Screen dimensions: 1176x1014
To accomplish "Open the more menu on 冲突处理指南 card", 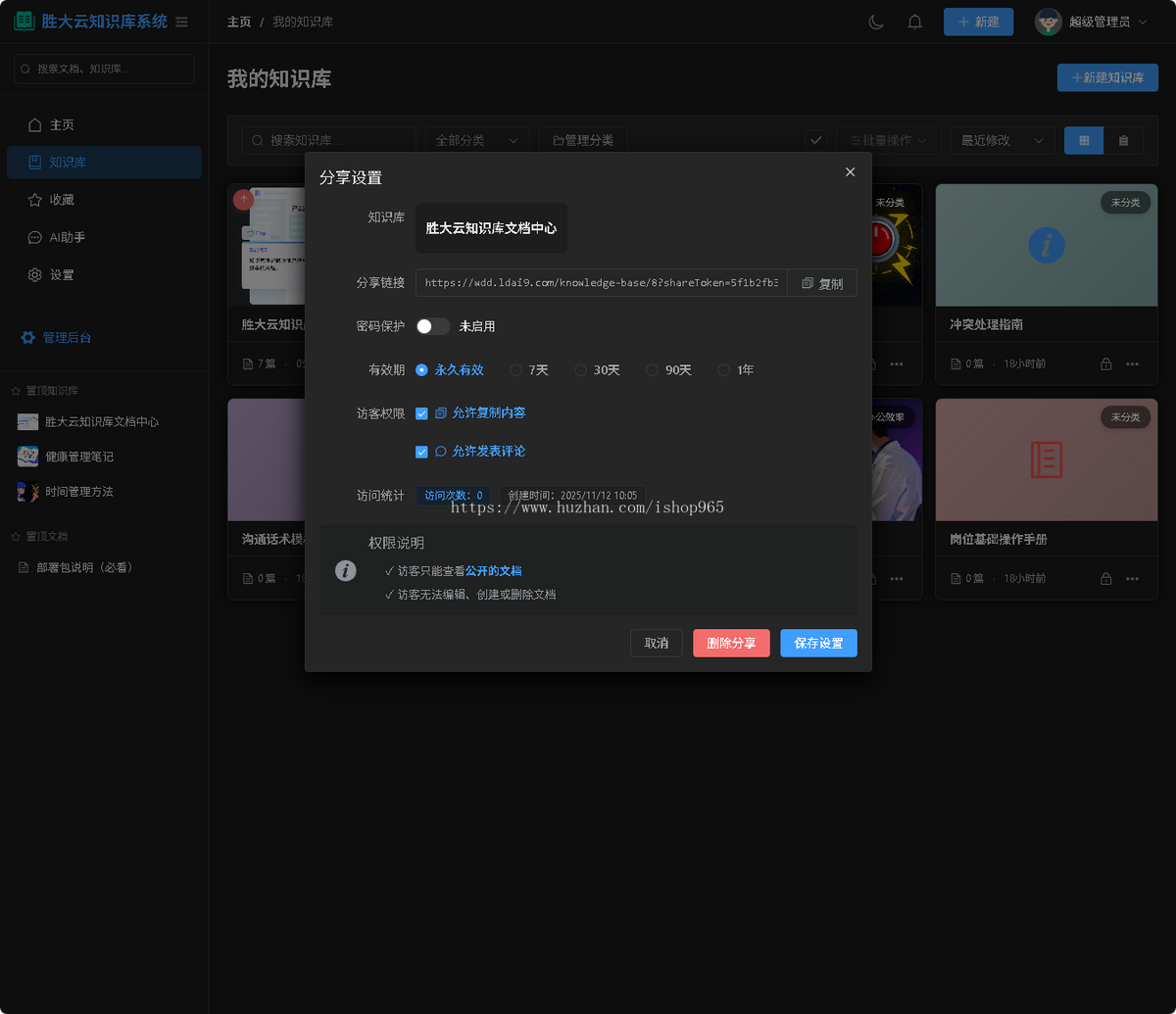I will pyautogui.click(x=1132, y=363).
